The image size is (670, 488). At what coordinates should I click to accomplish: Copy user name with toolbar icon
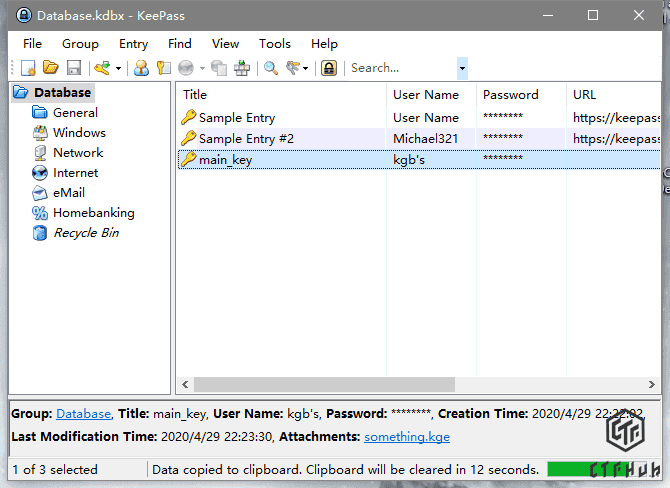[141, 68]
